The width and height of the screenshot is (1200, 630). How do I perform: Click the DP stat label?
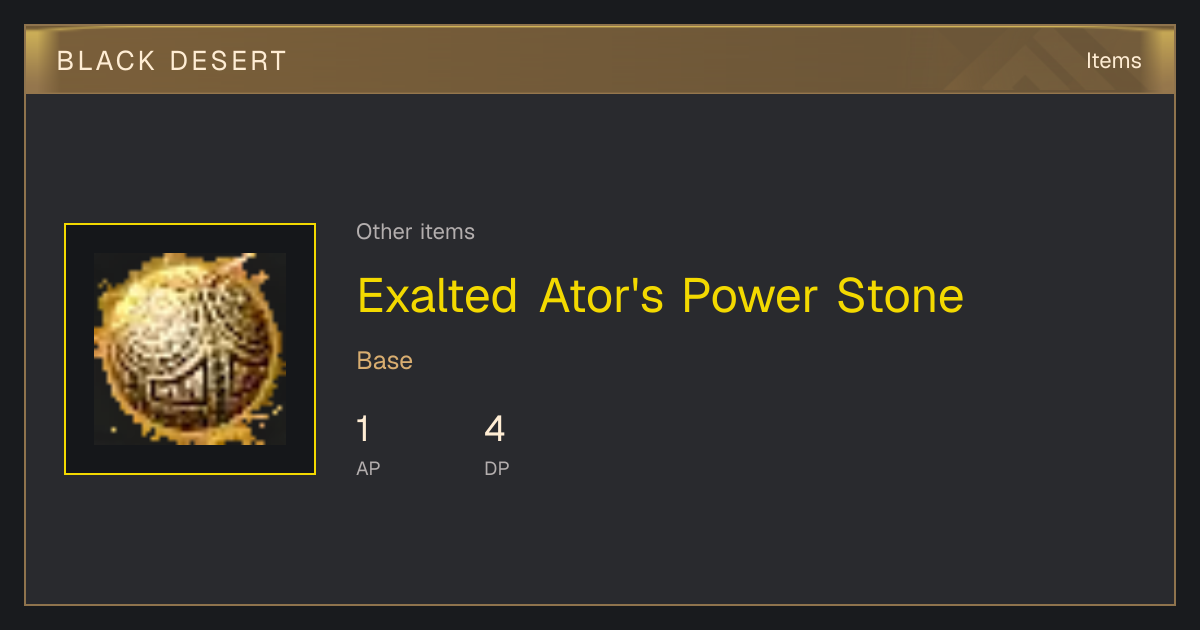[497, 468]
